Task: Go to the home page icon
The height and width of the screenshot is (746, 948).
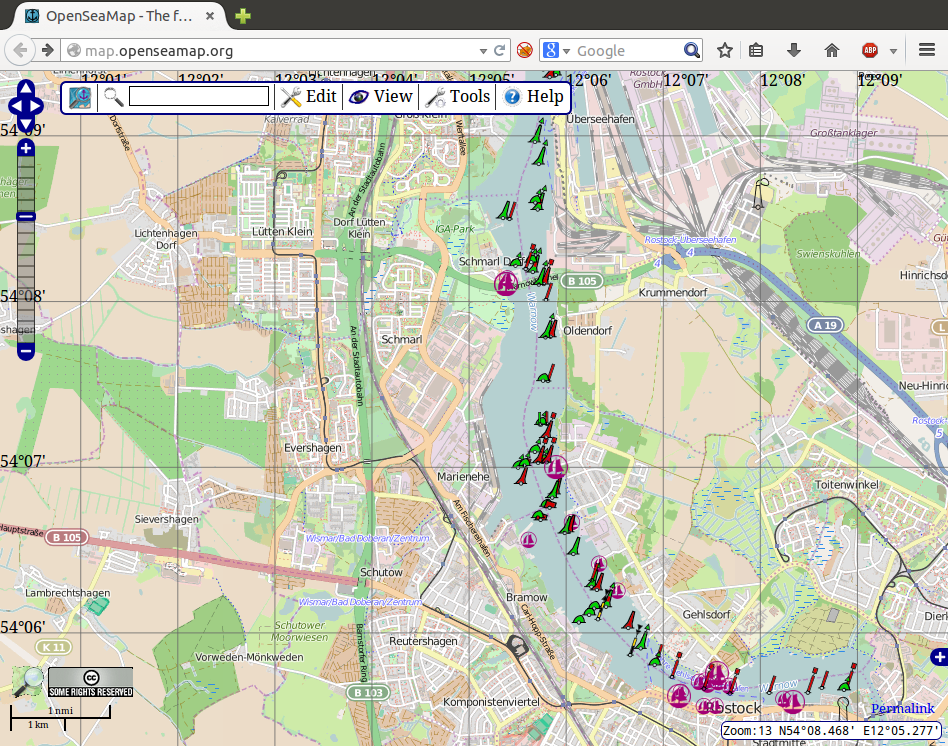Action: click(832, 50)
